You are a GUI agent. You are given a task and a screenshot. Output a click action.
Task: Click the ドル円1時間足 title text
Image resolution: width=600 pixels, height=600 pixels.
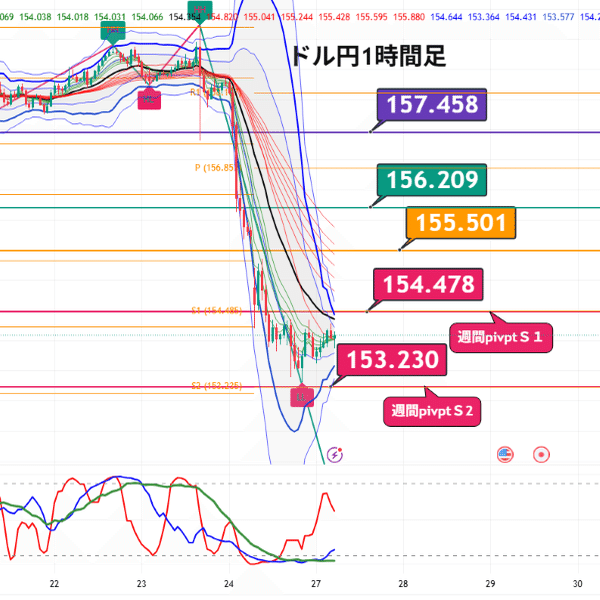click(x=369, y=56)
